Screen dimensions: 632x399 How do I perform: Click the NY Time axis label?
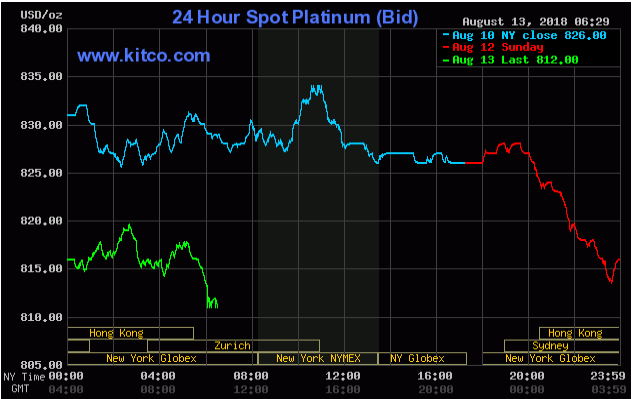[x=24, y=377]
